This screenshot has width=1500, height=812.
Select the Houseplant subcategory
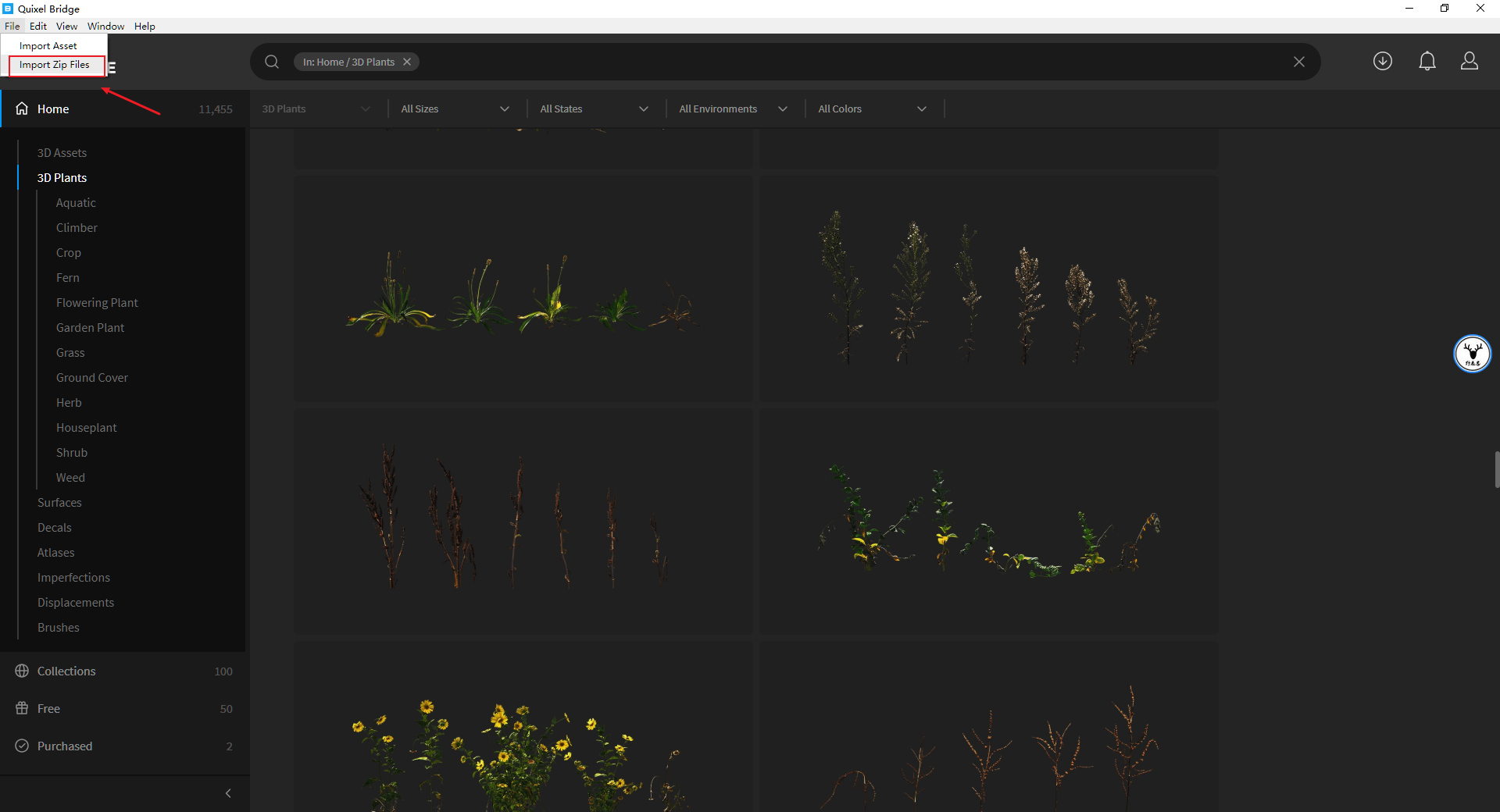87,428
